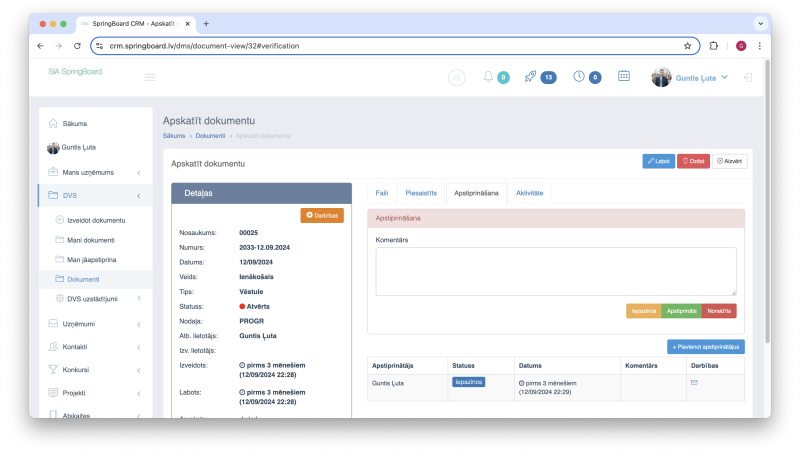Click the site info icon in address bar
800x450 pixels.
pos(99,46)
